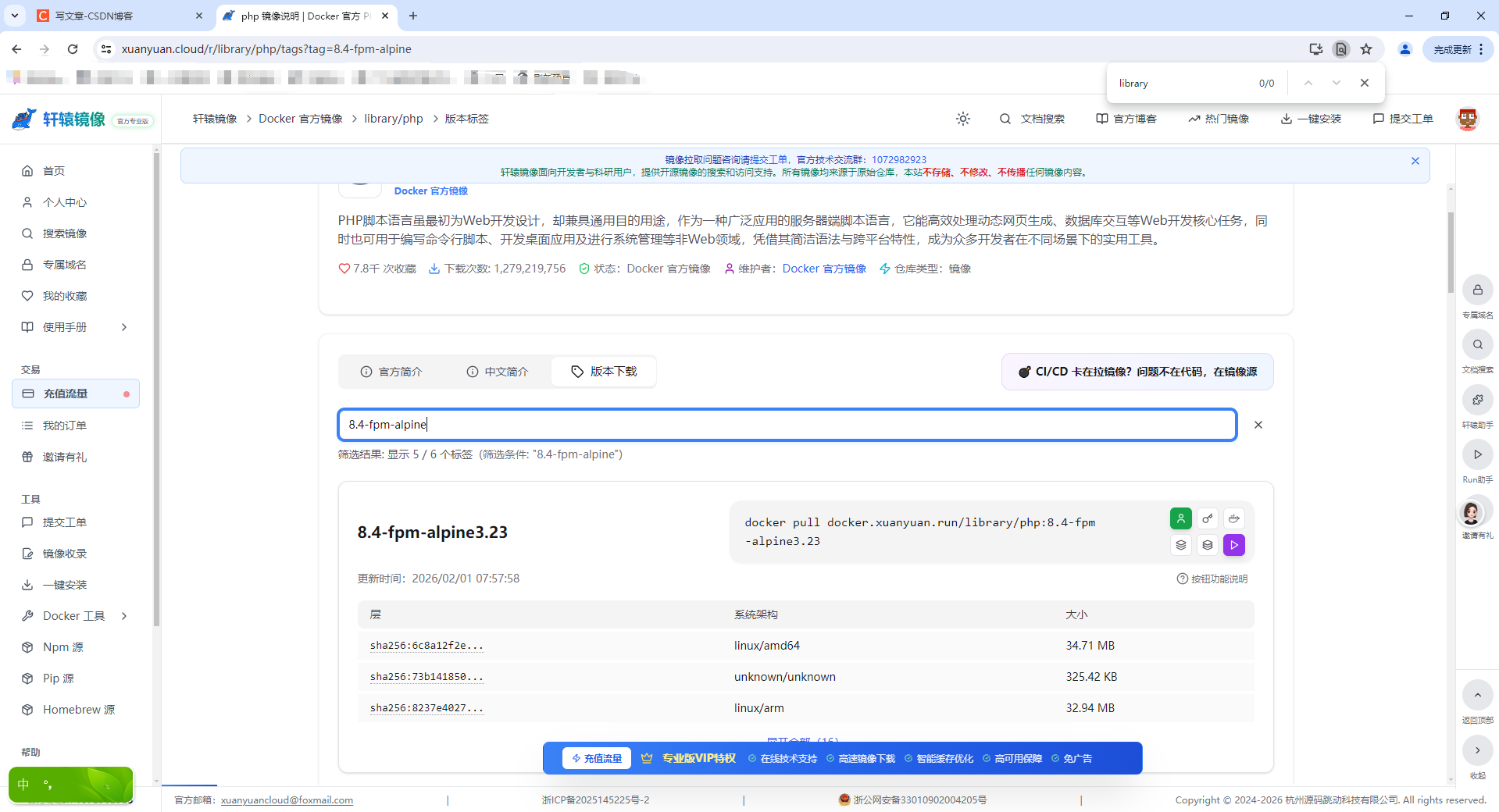This screenshot has width=1499, height=812.
Task: Click the Docker whale icon beside pull command
Action: 1234,518
